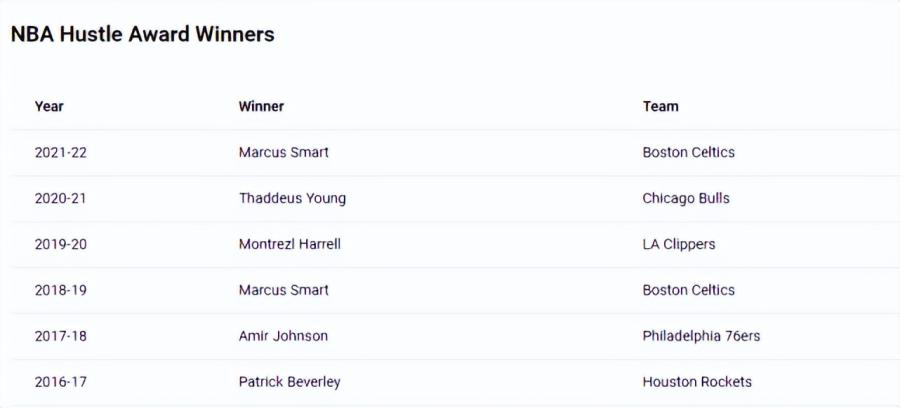The image size is (900, 408).
Task: Click Boston Celtics in the 2021-22 row
Action: pyautogui.click(x=688, y=152)
